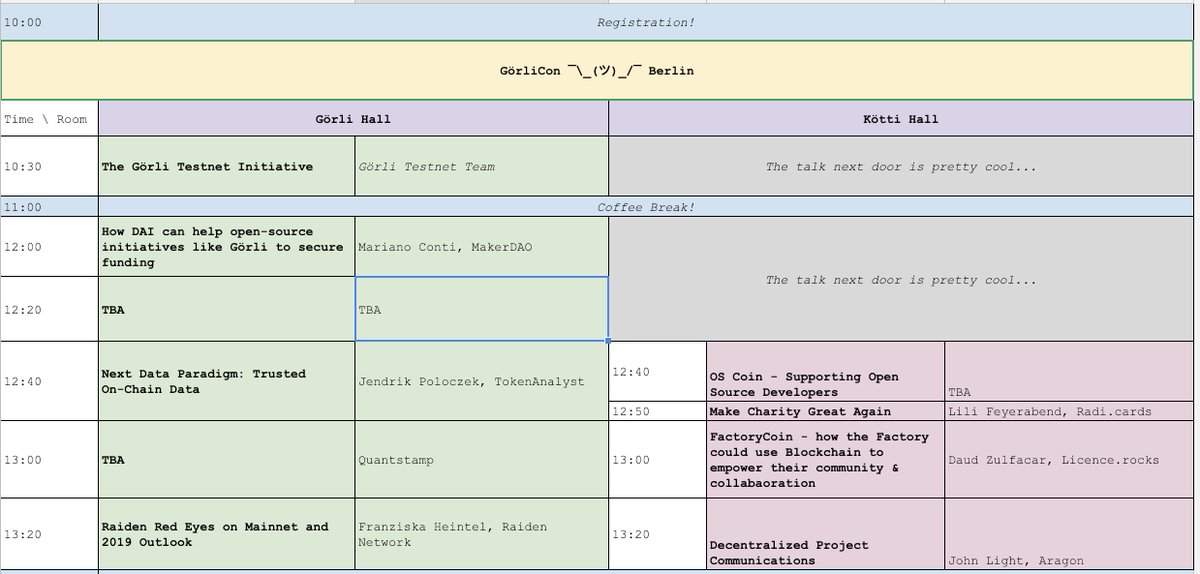Select the Görli Hall column header
Screen dimensions: 1200x574
353,119
